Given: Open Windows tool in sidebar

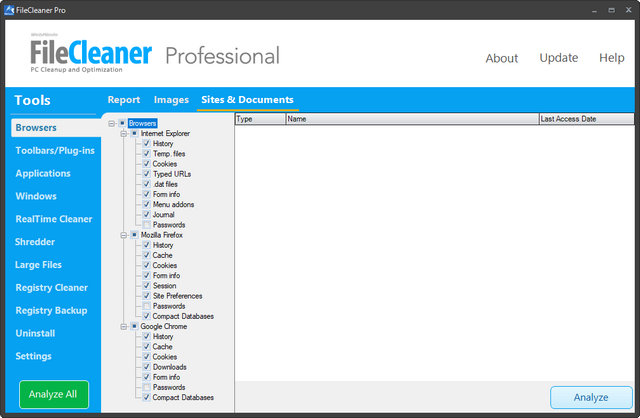Looking at the screenshot, I should pos(36,196).
